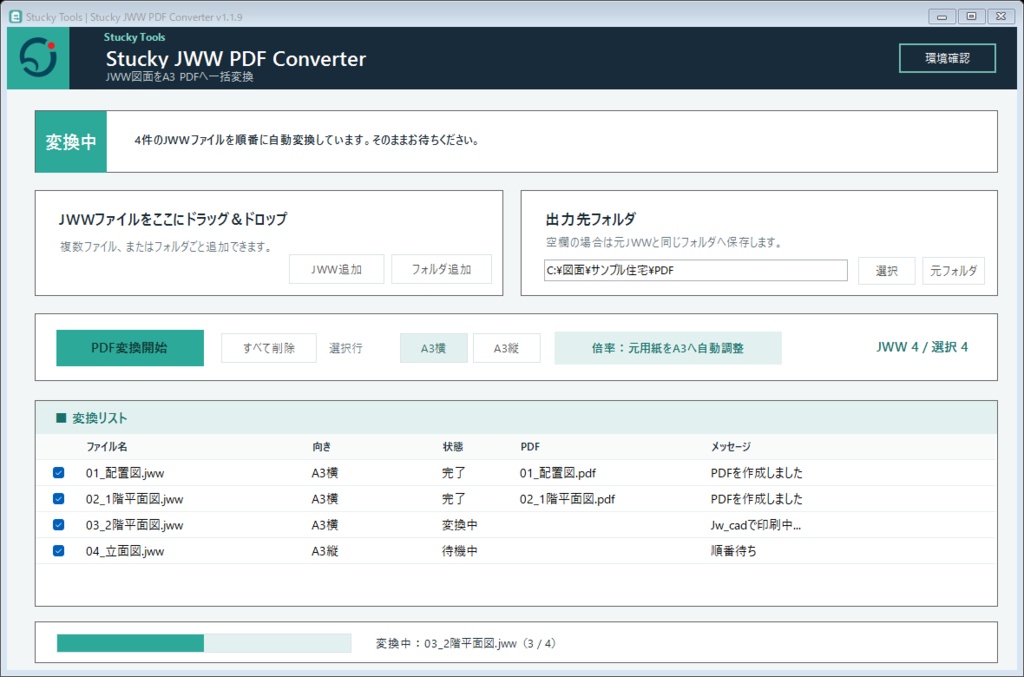Click the A3縦 cell in 04_立面図 row
Image resolution: width=1024 pixels, height=677 pixels.
tap(325, 551)
